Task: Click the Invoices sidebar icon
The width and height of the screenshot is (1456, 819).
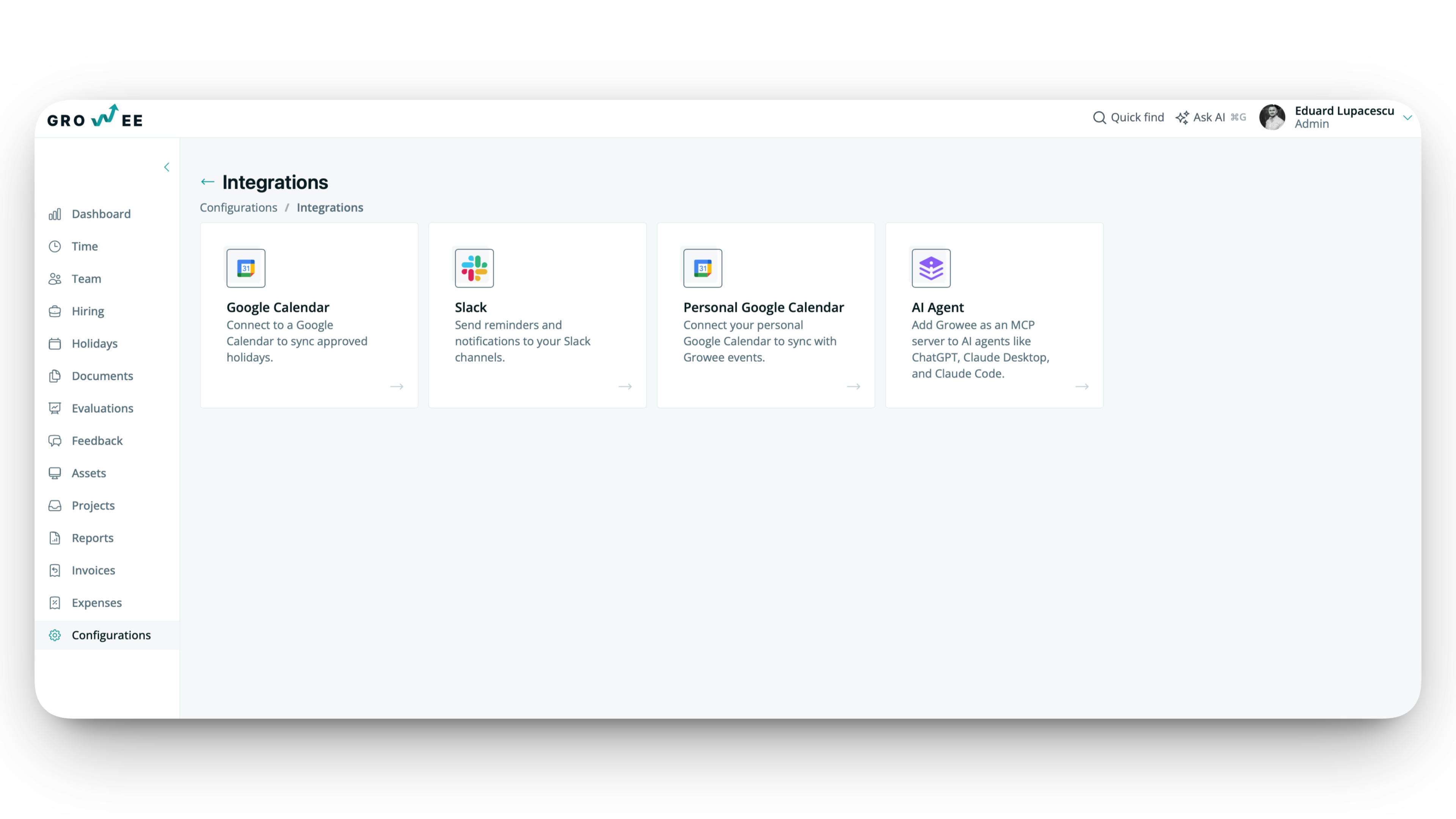Action: [x=55, y=570]
